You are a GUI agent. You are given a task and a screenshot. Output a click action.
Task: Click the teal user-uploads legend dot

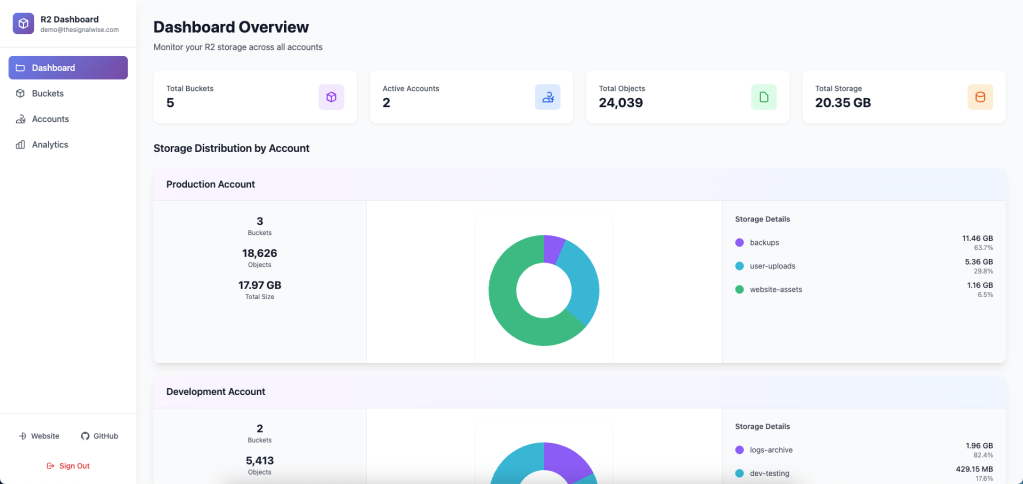pos(740,266)
